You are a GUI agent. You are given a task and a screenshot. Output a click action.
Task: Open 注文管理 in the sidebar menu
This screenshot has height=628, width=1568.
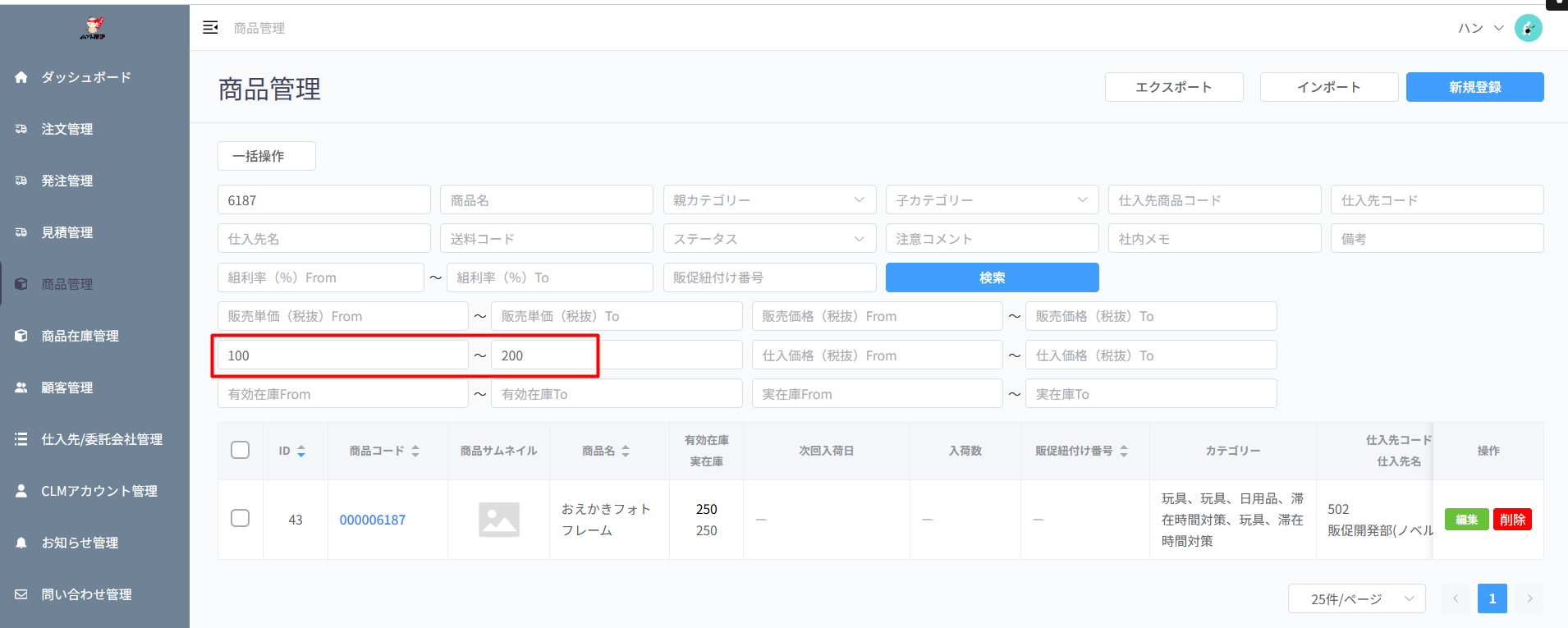[67, 129]
